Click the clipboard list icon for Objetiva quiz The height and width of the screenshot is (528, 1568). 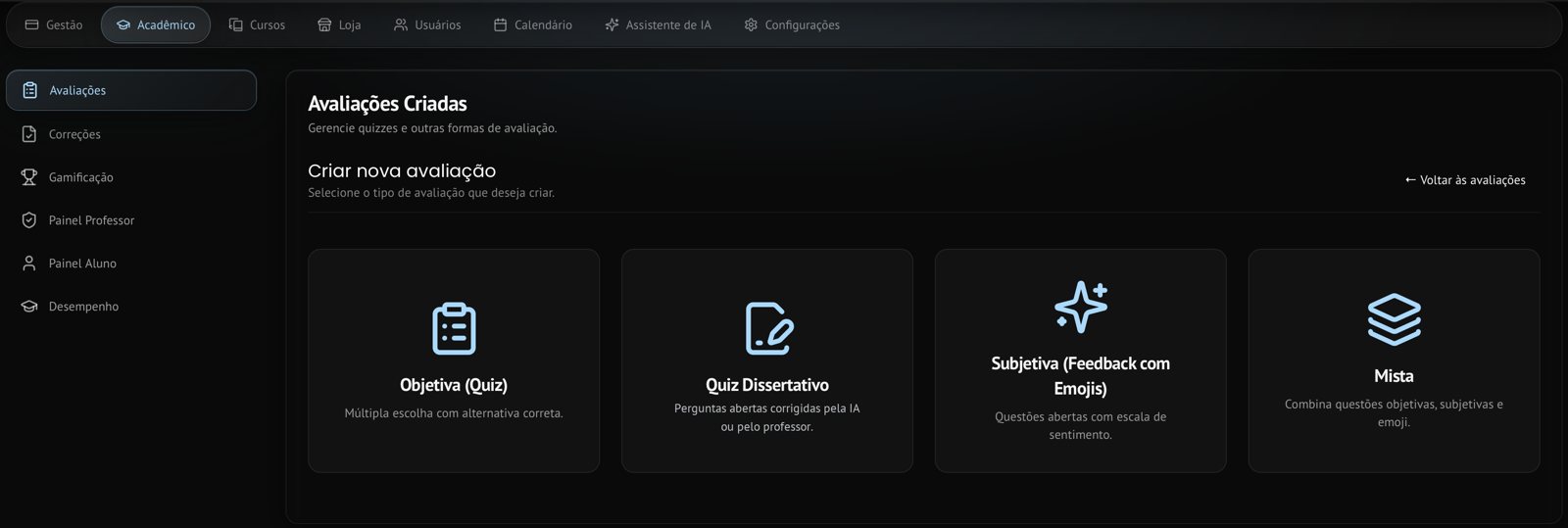pos(454,328)
